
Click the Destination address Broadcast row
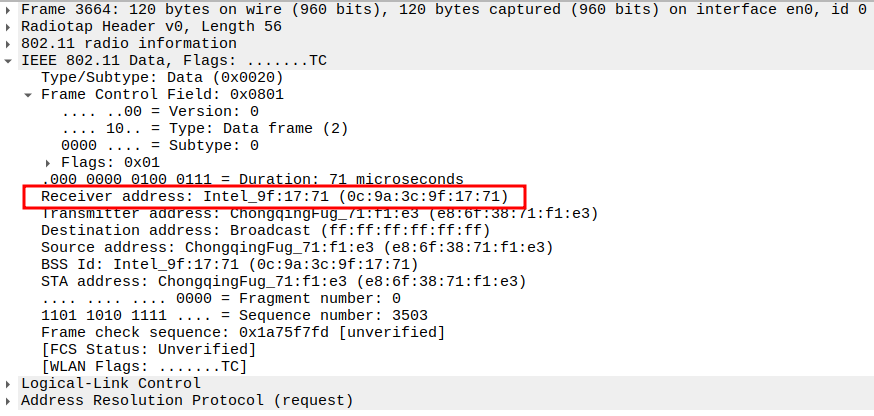[265, 230]
